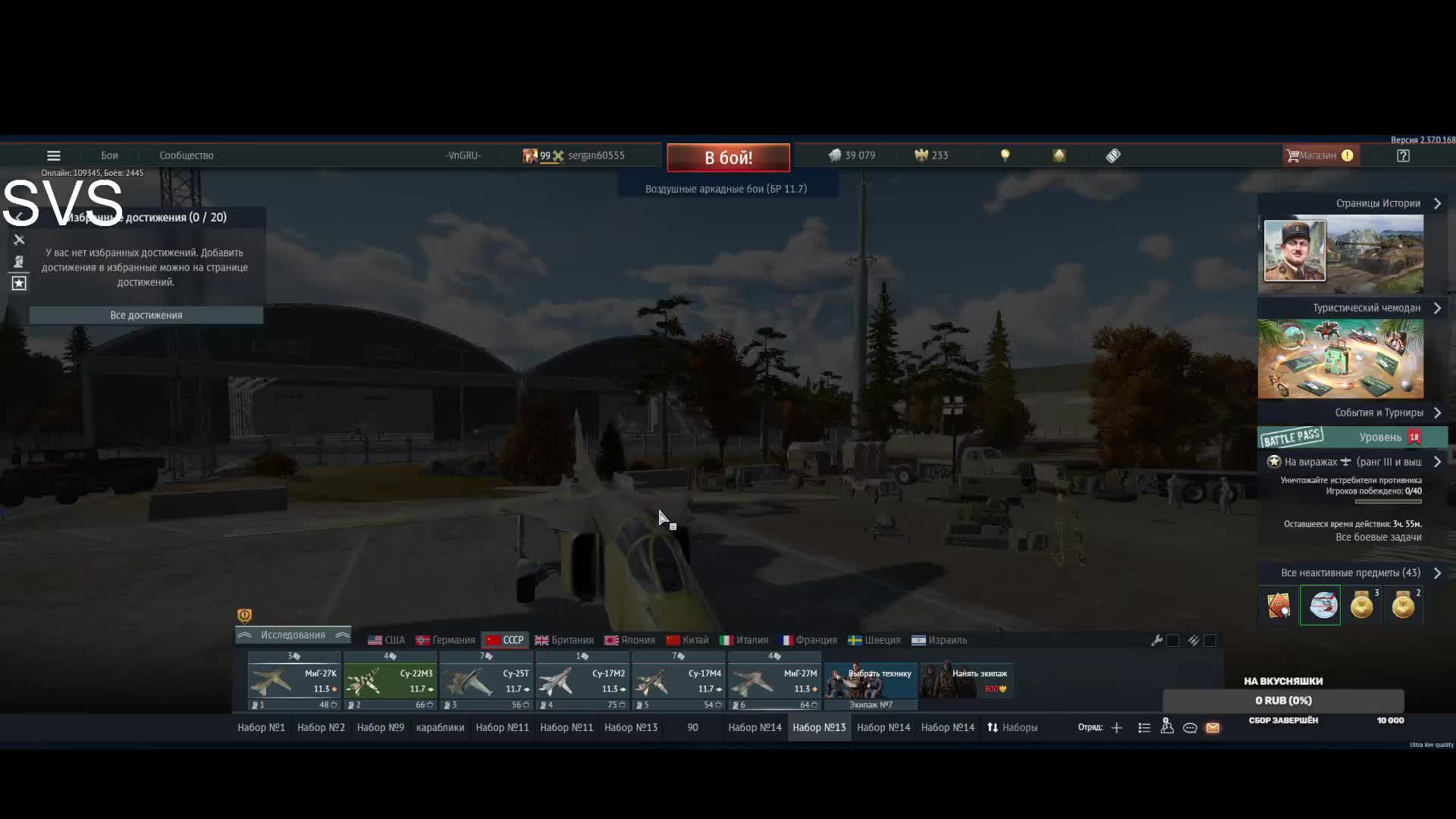Open favorite achievements star icon
The width and height of the screenshot is (1456, 819).
tap(19, 283)
